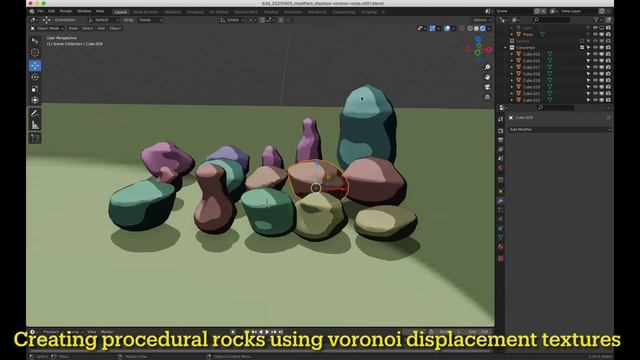The height and width of the screenshot is (360, 640).
Task: Open the viewport Options dropdown
Action: (481, 20)
